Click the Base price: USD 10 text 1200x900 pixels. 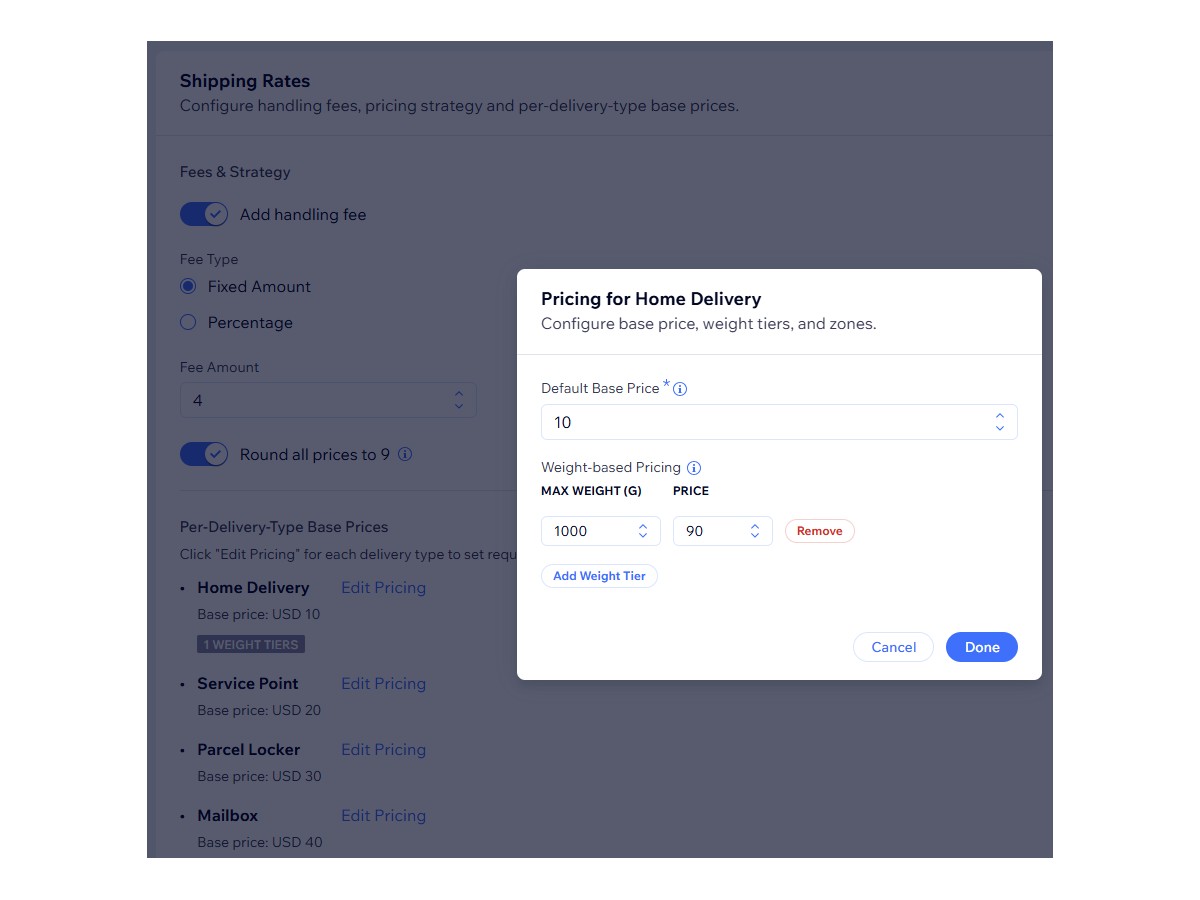click(259, 615)
